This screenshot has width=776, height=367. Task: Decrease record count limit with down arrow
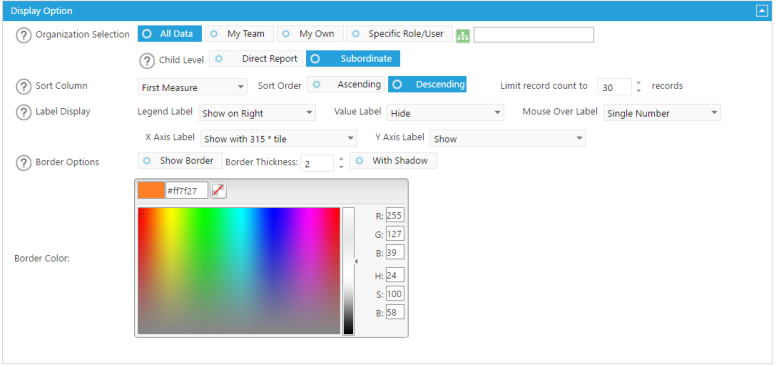tap(638, 91)
